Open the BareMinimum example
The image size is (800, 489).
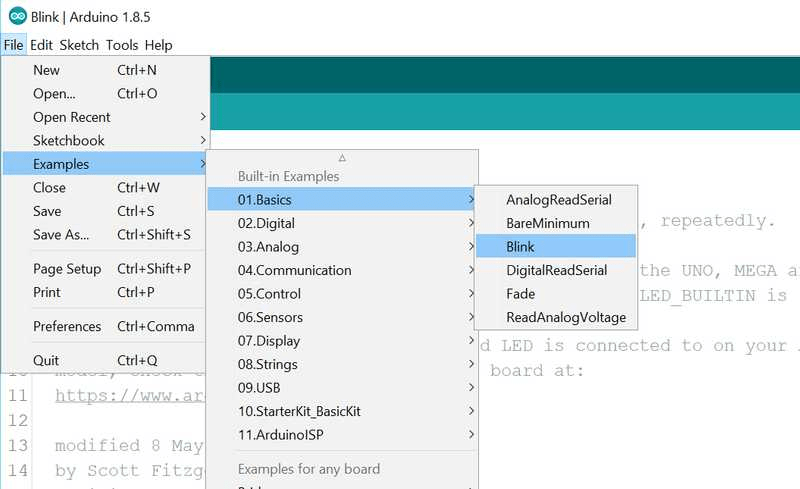[556, 223]
